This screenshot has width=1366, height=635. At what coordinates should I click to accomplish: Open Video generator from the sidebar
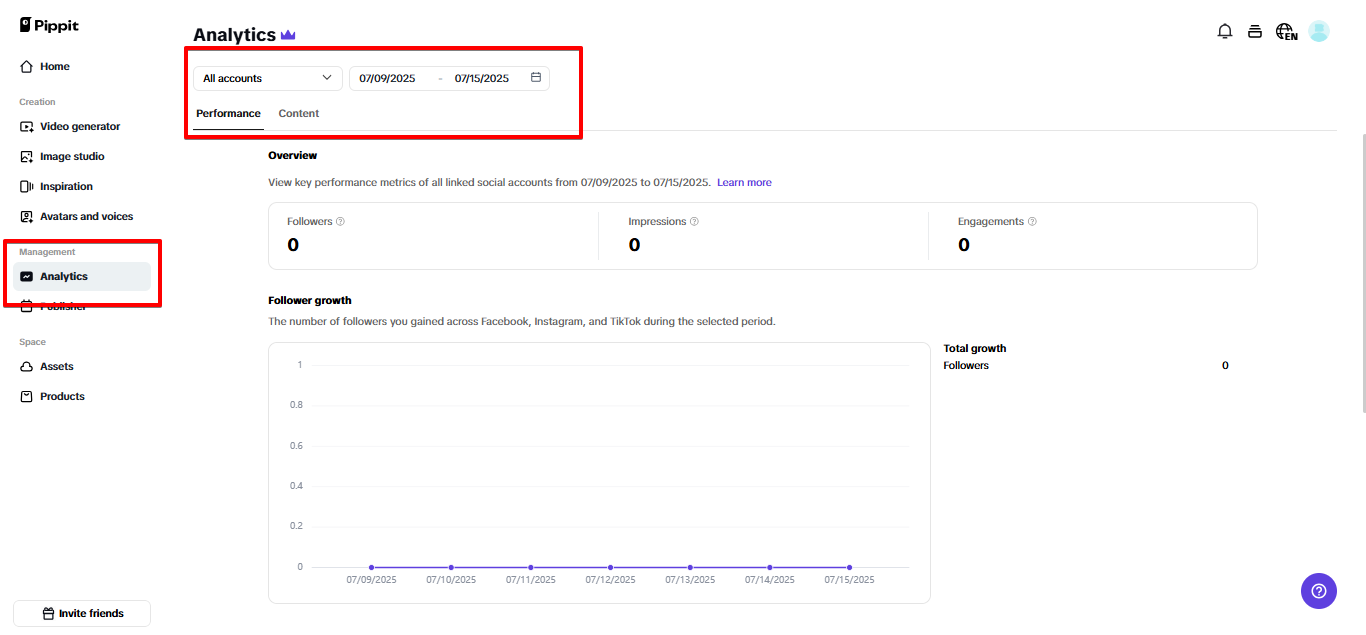pyautogui.click(x=79, y=127)
